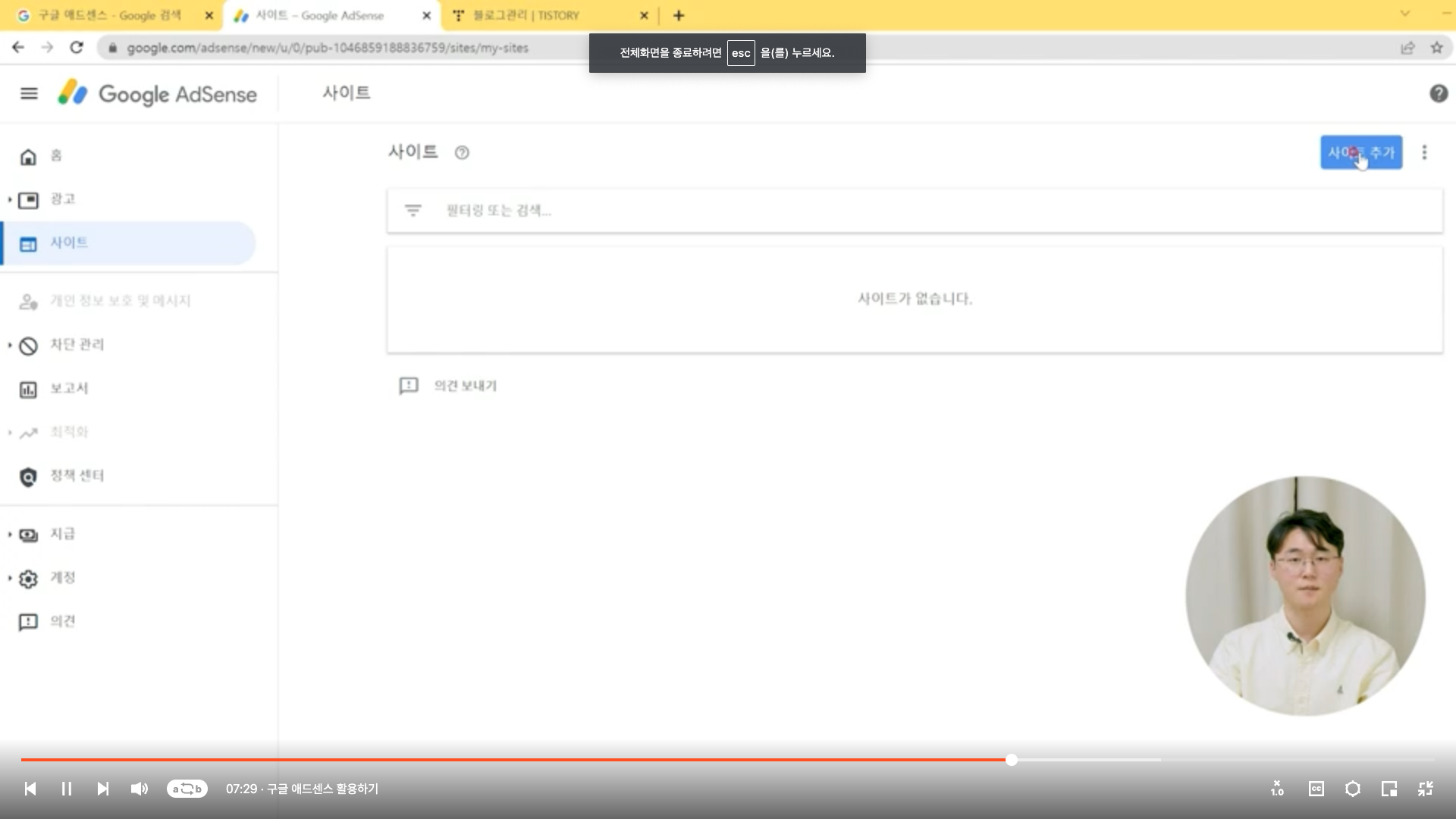Open the 보고서 reports sidebar item
The height and width of the screenshot is (819, 1456).
pyautogui.click(x=68, y=388)
